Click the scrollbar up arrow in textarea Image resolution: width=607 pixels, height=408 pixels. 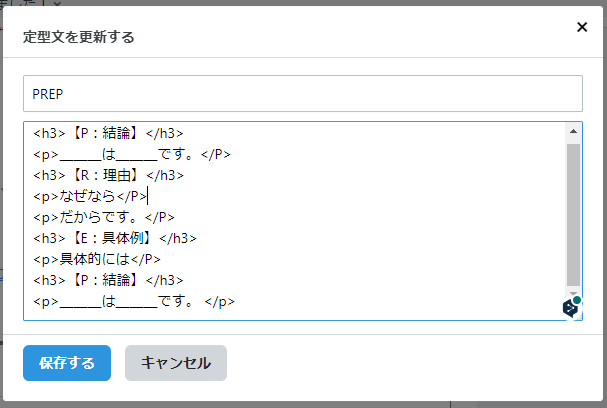(x=573, y=131)
